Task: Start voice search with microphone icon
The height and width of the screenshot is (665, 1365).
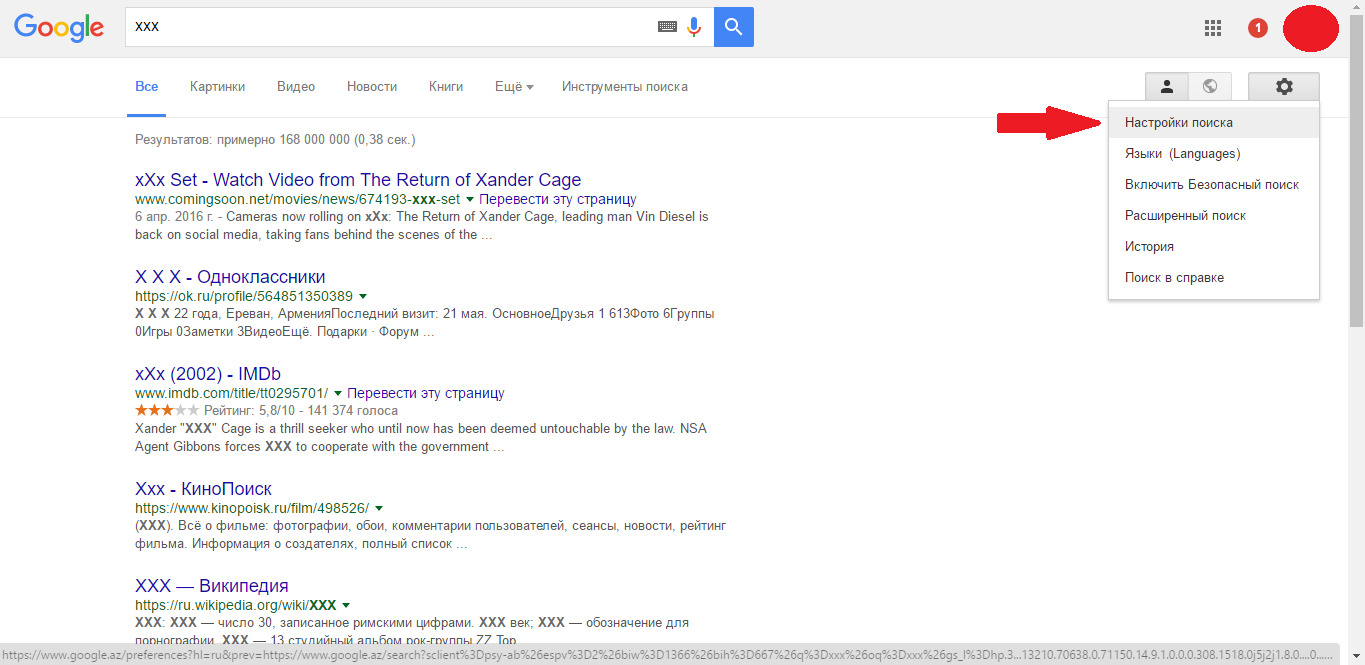Action: tap(694, 27)
